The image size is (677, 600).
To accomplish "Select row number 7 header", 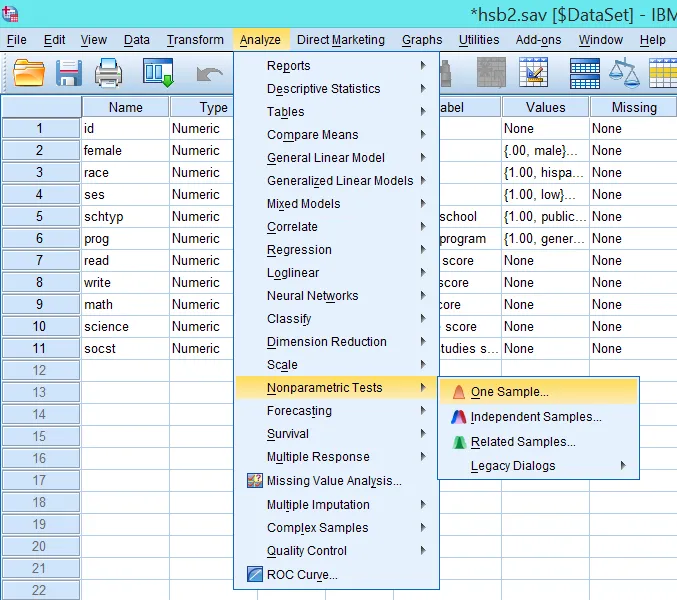I will 40,260.
